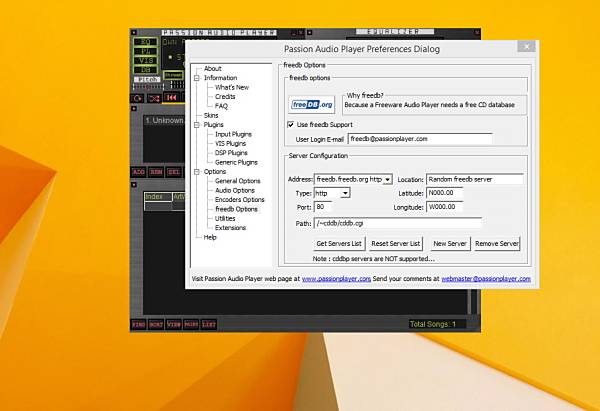Image resolution: width=600 pixels, height=411 pixels.
Task: Collapse the Information tree node
Action: tap(197, 78)
